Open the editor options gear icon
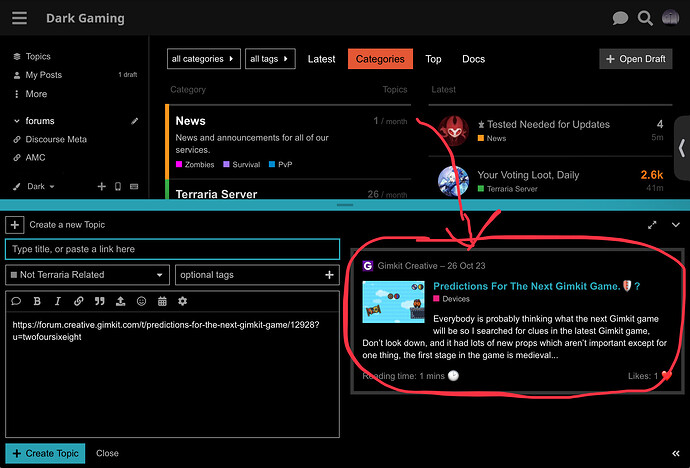The width and height of the screenshot is (690, 468). coord(183,301)
